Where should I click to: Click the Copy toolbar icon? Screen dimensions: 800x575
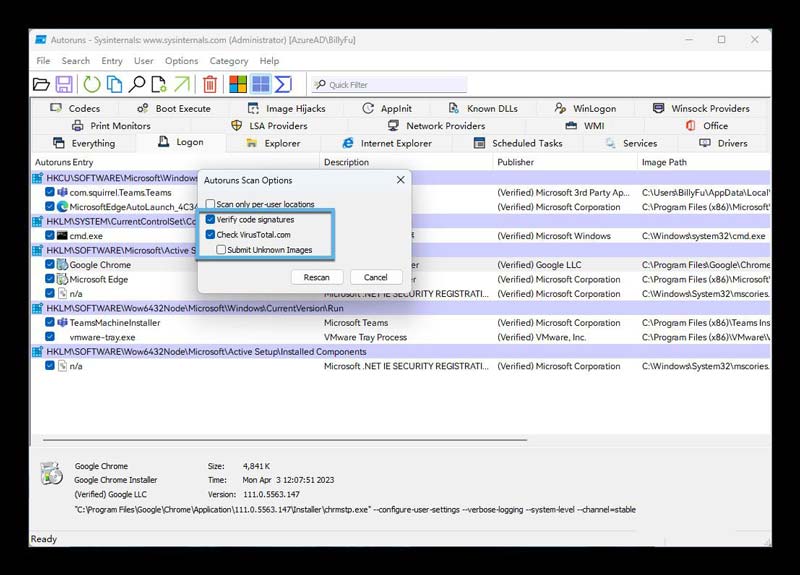click(114, 84)
